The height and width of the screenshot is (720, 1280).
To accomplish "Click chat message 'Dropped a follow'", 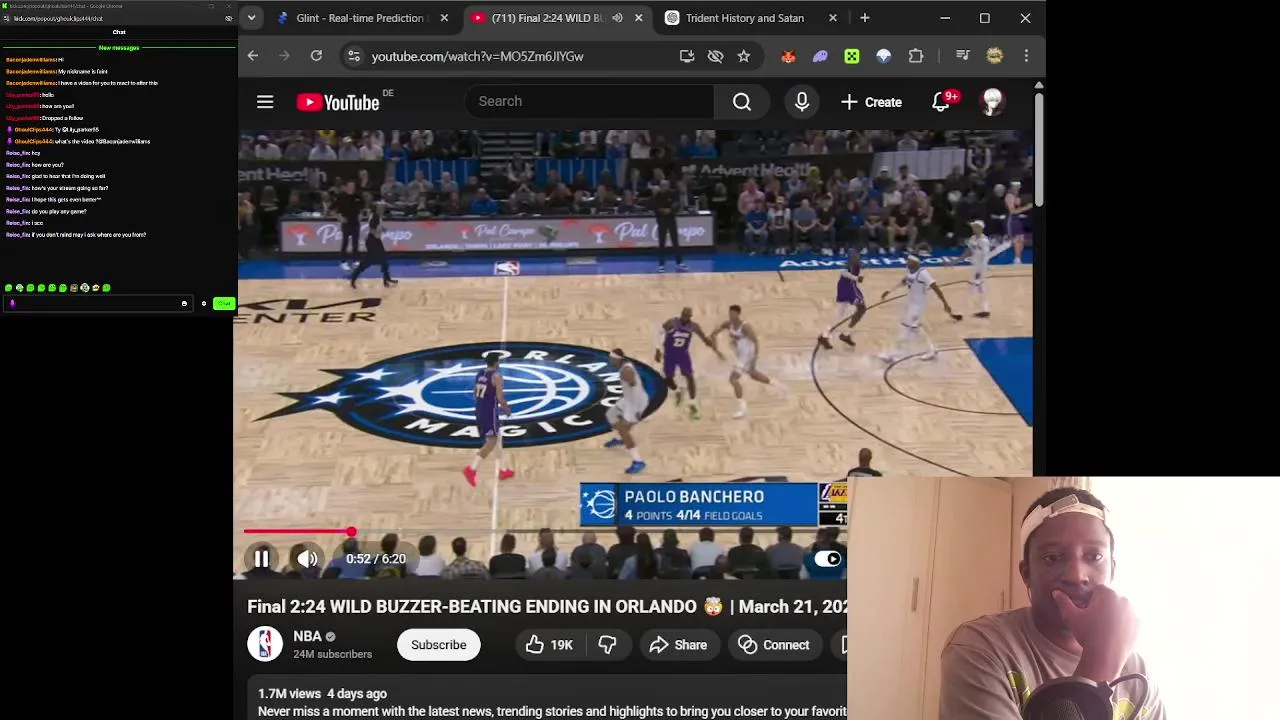I will (61, 118).
